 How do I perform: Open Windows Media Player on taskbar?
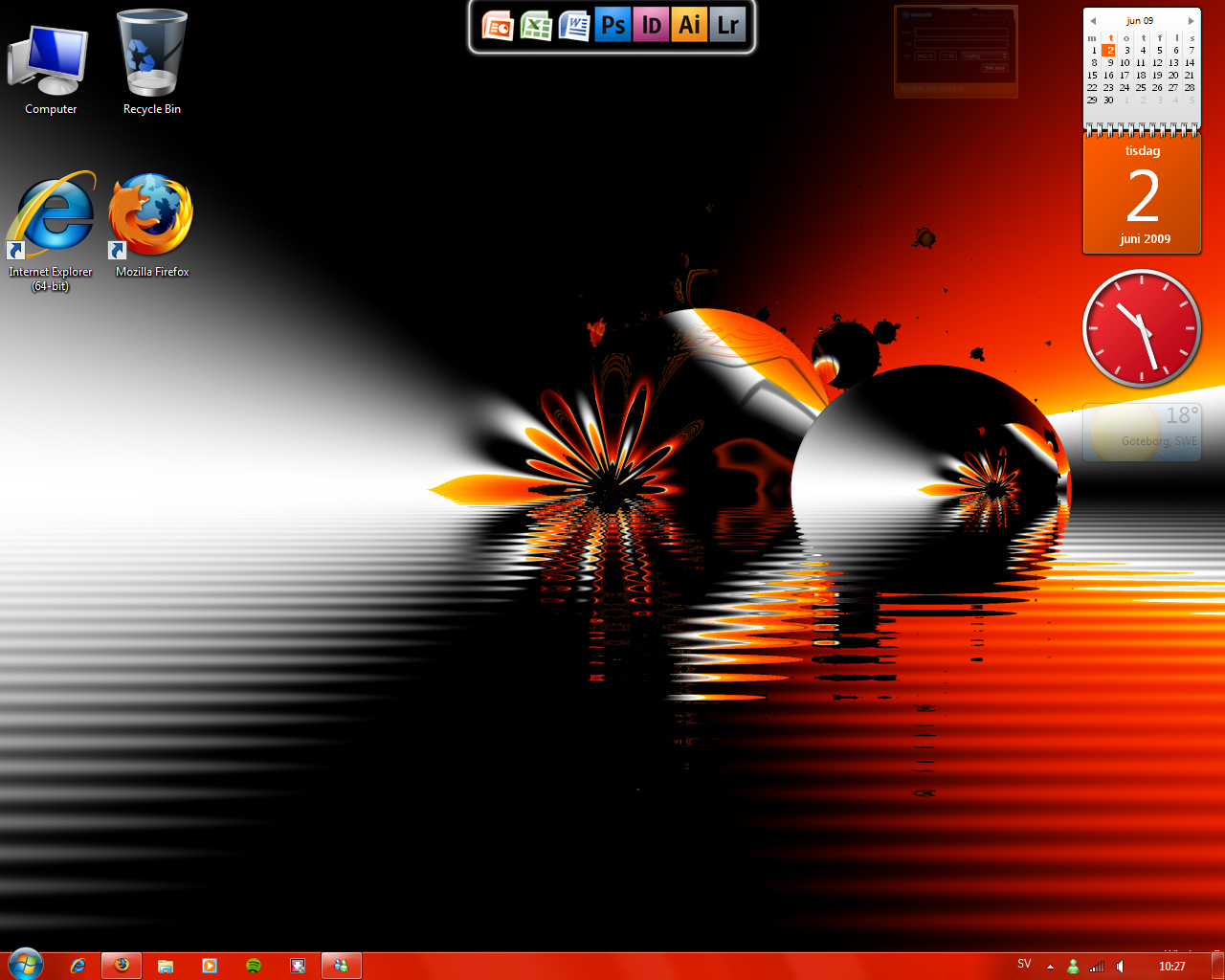tap(210, 967)
